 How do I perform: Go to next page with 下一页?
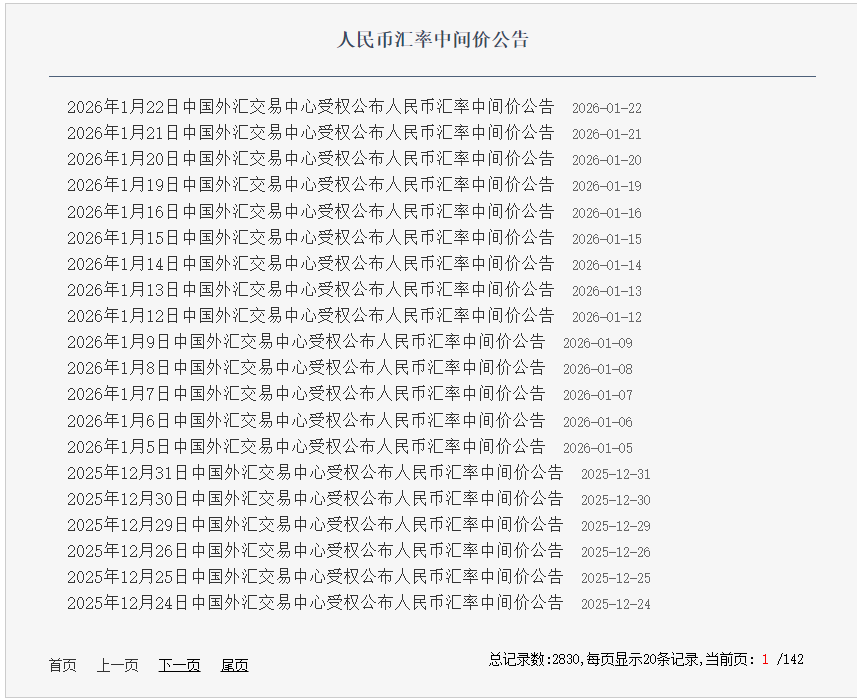pyautogui.click(x=179, y=665)
